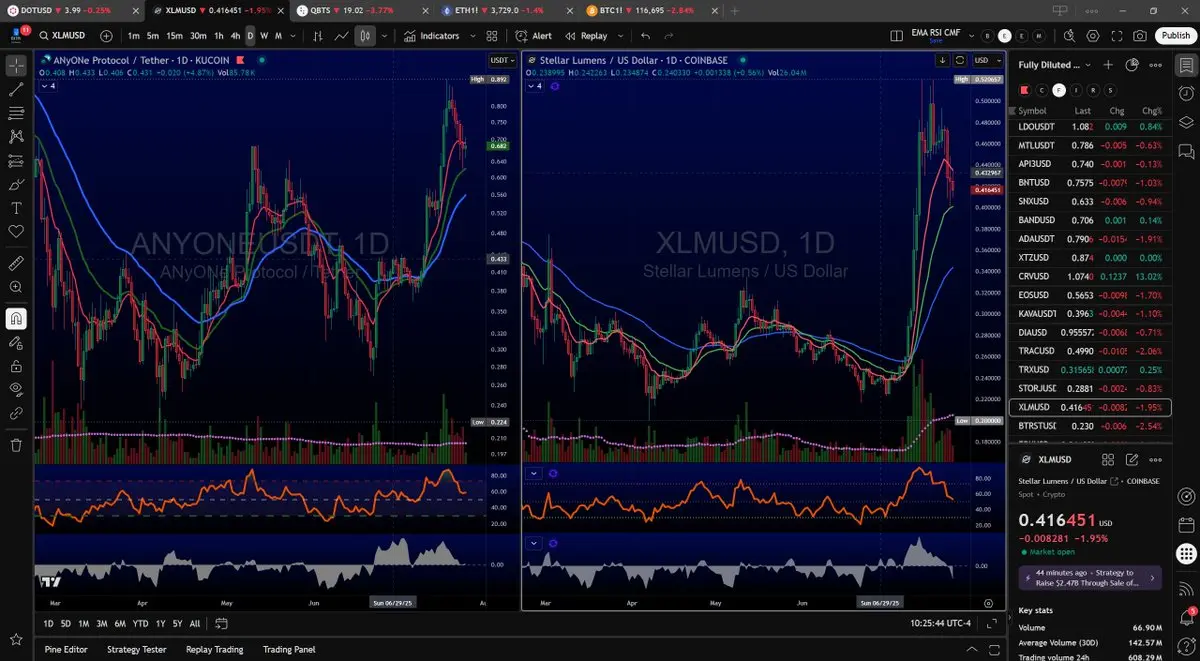The image size is (1200, 661).
Task: Select the trend line drawing tool
Action: click(x=16, y=89)
